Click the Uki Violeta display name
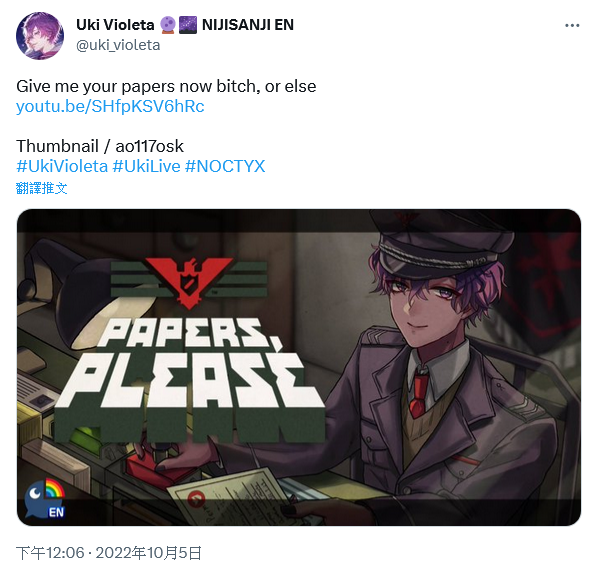Viewport: 598px width, 577px height. tap(115, 25)
